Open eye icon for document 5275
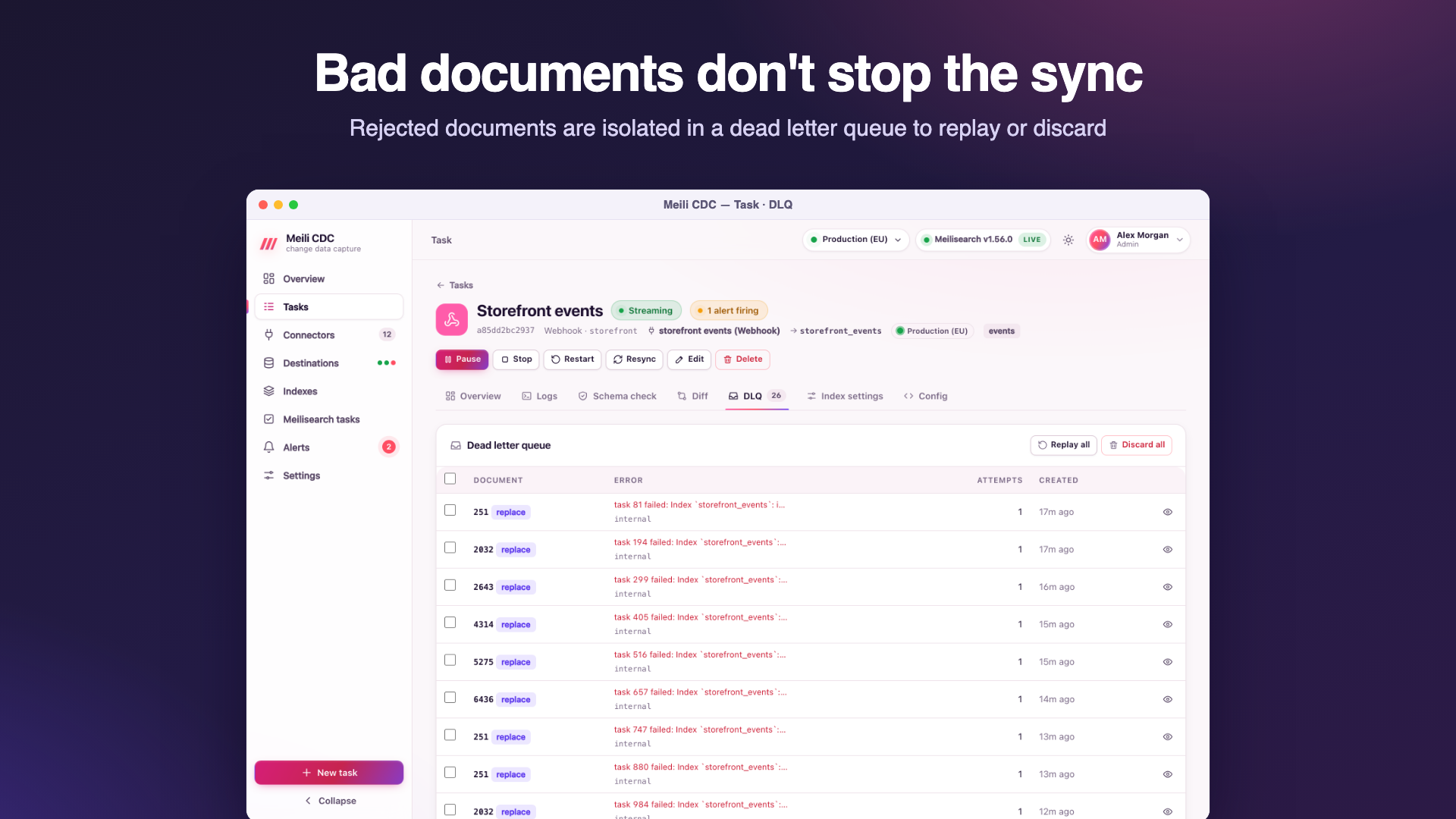The height and width of the screenshot is (819, 1456). tap(1167, 662)
